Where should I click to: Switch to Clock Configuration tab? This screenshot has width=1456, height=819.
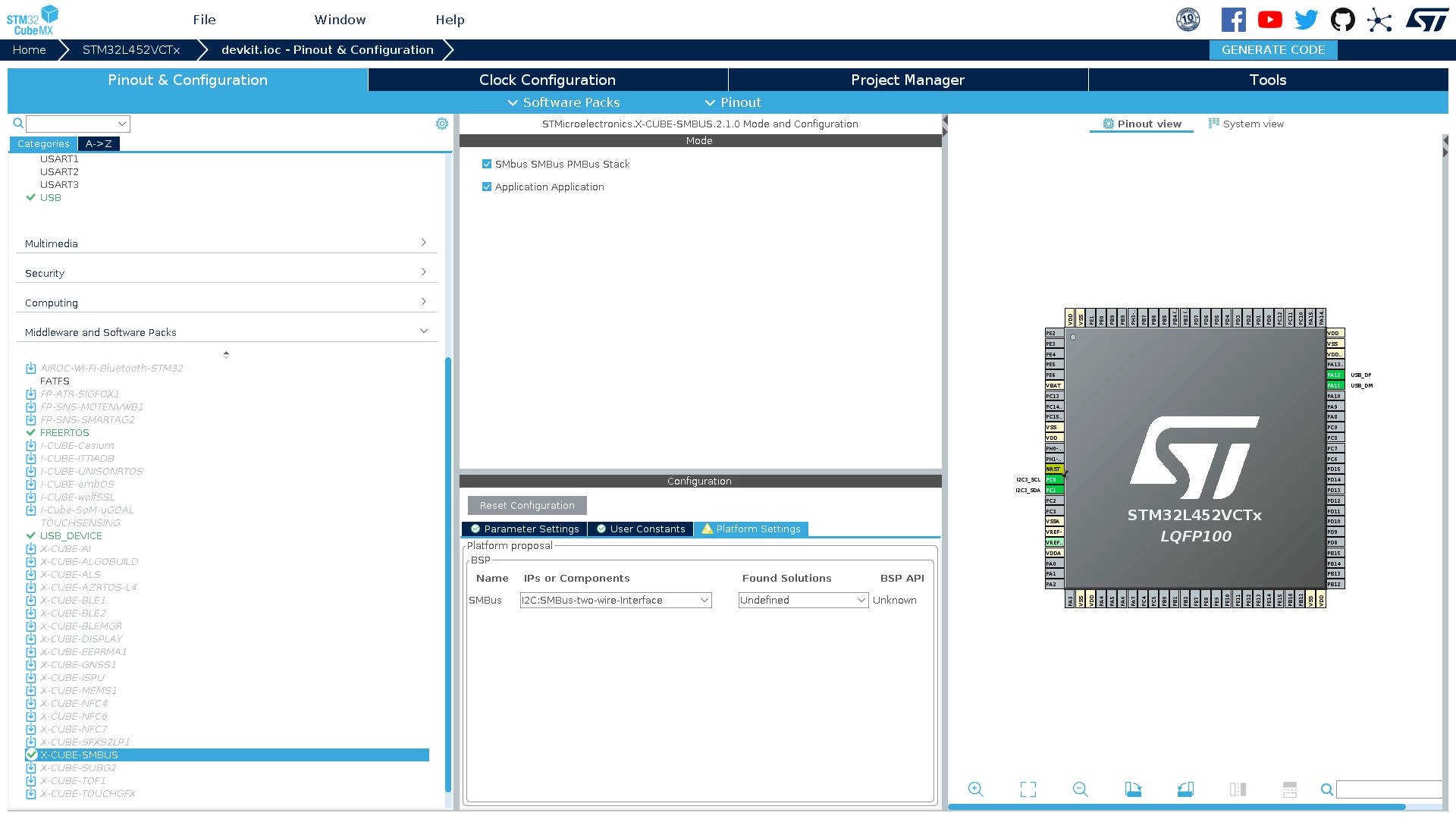pyautogui.click(x=548, y=80)
